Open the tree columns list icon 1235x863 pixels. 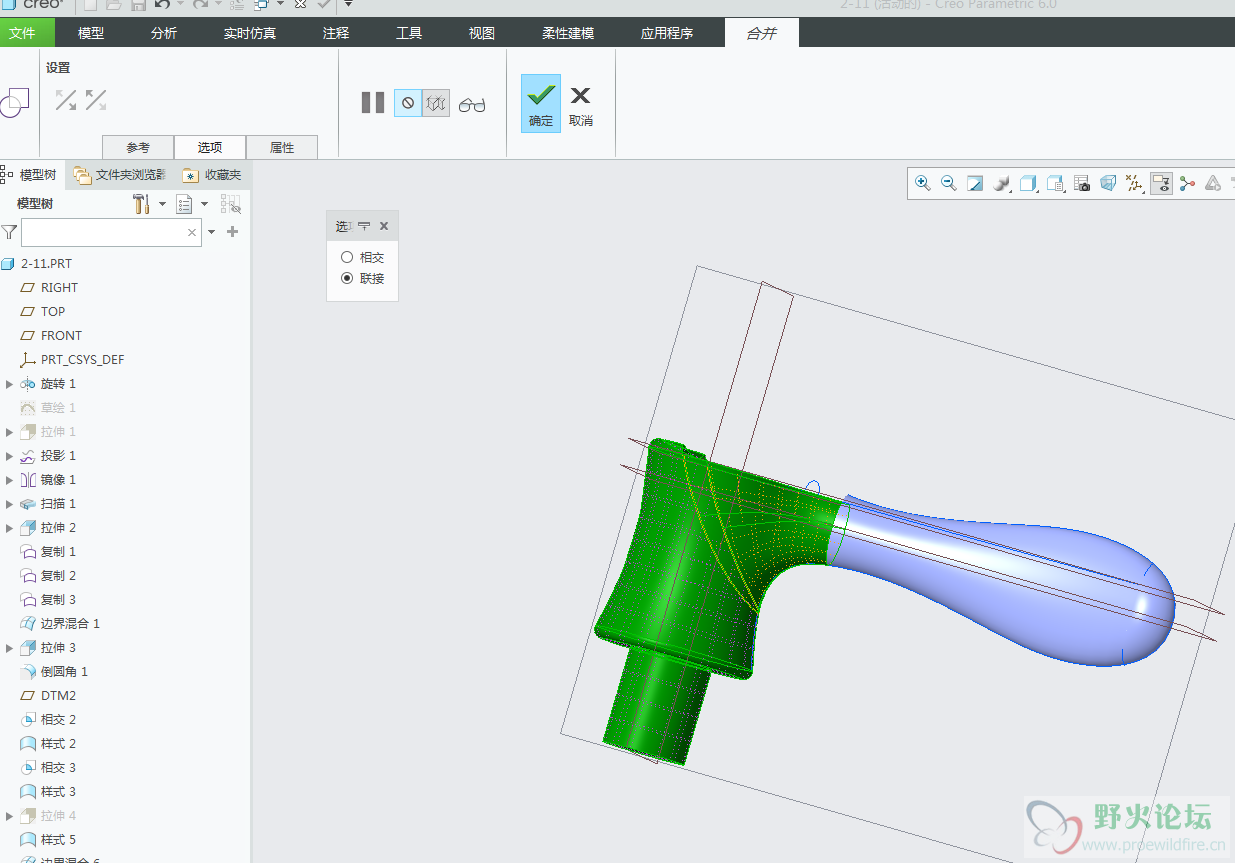click(x=184, y=204)
